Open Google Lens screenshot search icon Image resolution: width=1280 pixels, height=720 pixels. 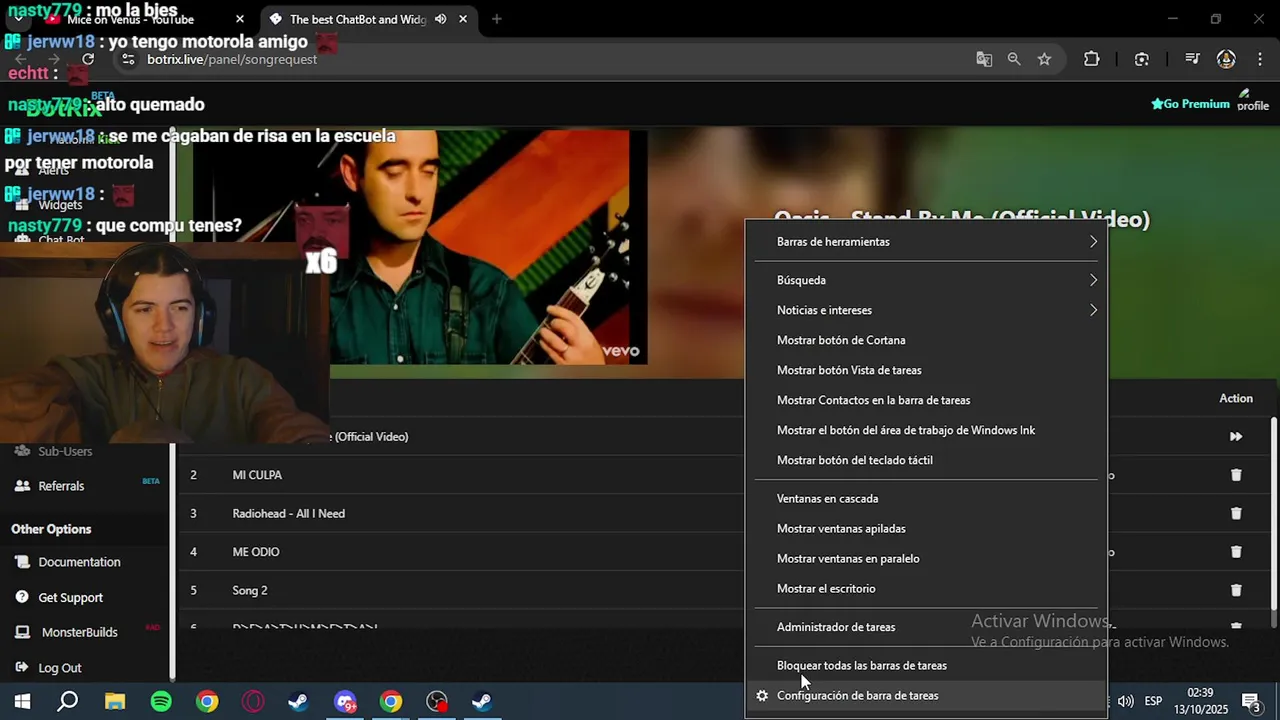click(1142, 59)
